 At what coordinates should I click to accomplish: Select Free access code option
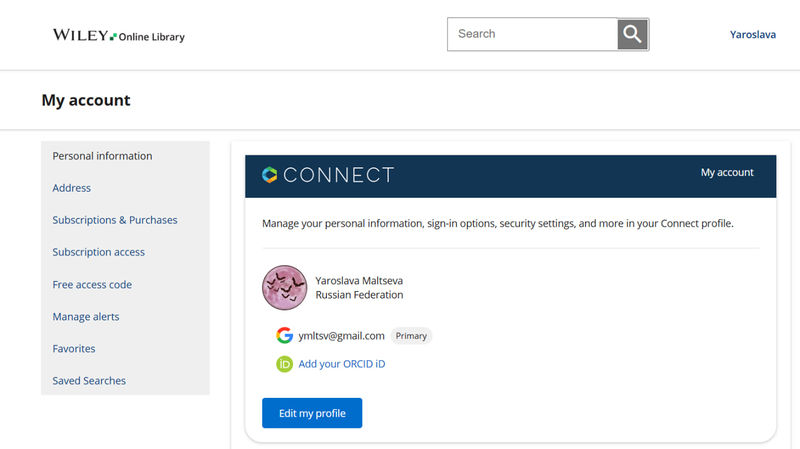click(x=92, y=285)
